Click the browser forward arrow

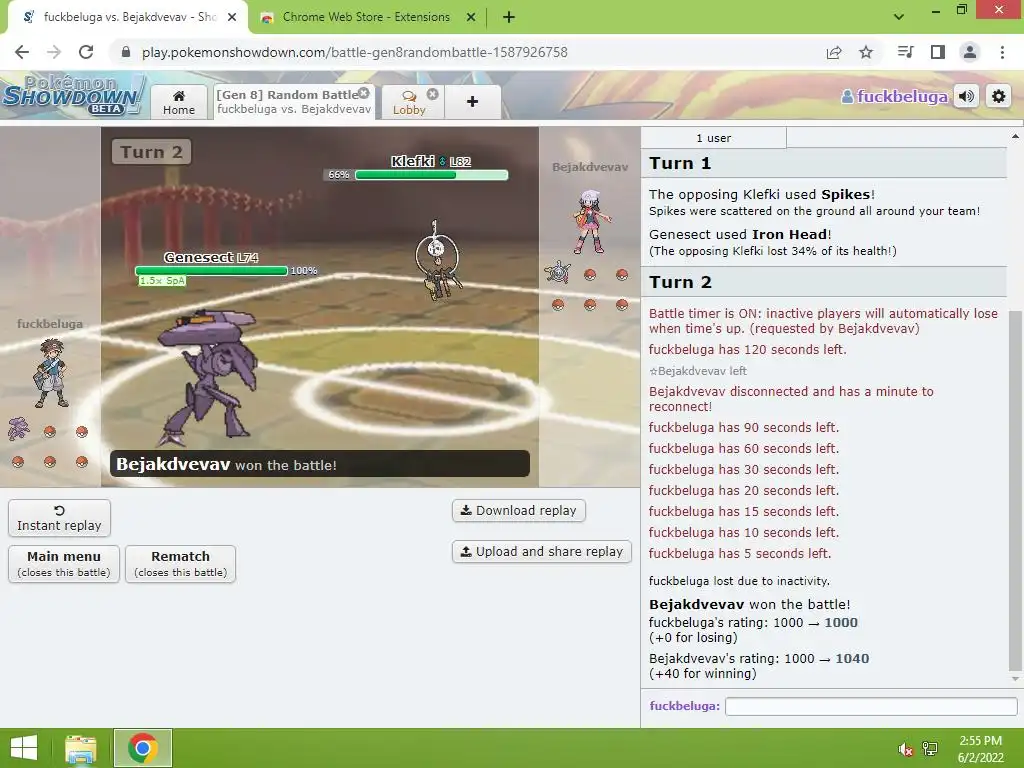54,52
